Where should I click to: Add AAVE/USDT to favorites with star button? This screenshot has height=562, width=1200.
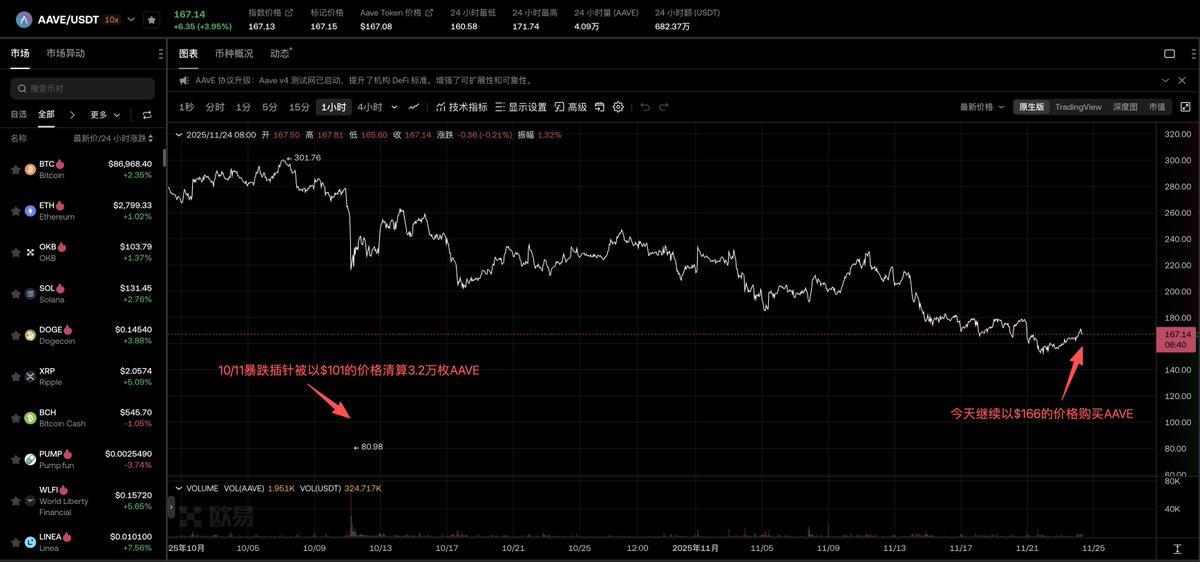point(151,19)
